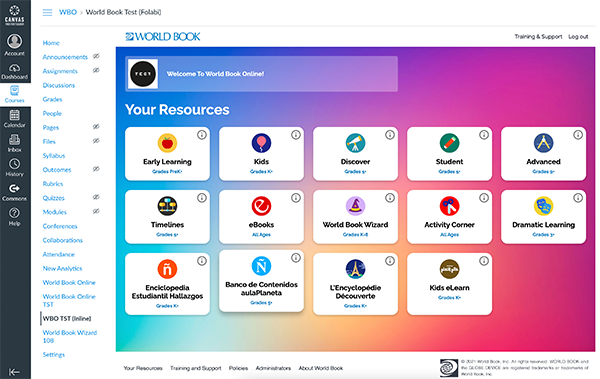Viewport: 600px width, 379px height.
Task: Open Your Resources footer link
Action: click(143, 368)
